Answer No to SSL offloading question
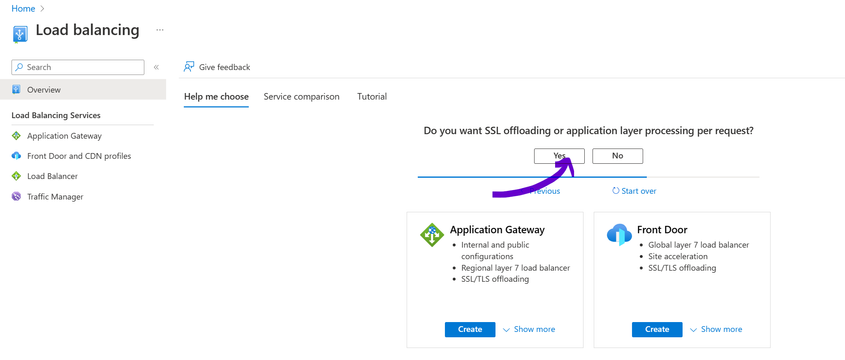 click(618, 156)
